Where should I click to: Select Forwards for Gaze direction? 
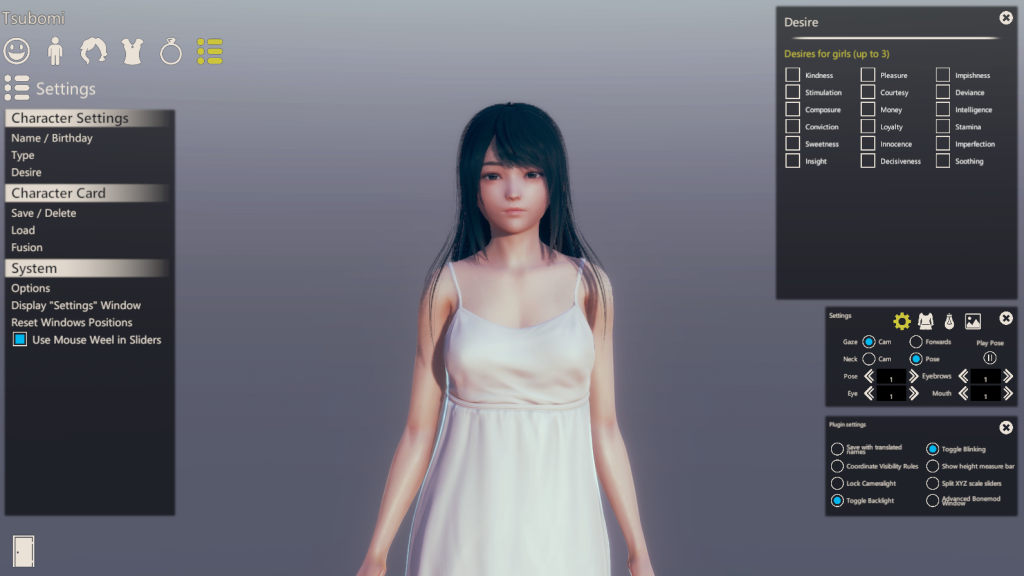[916, 342]
